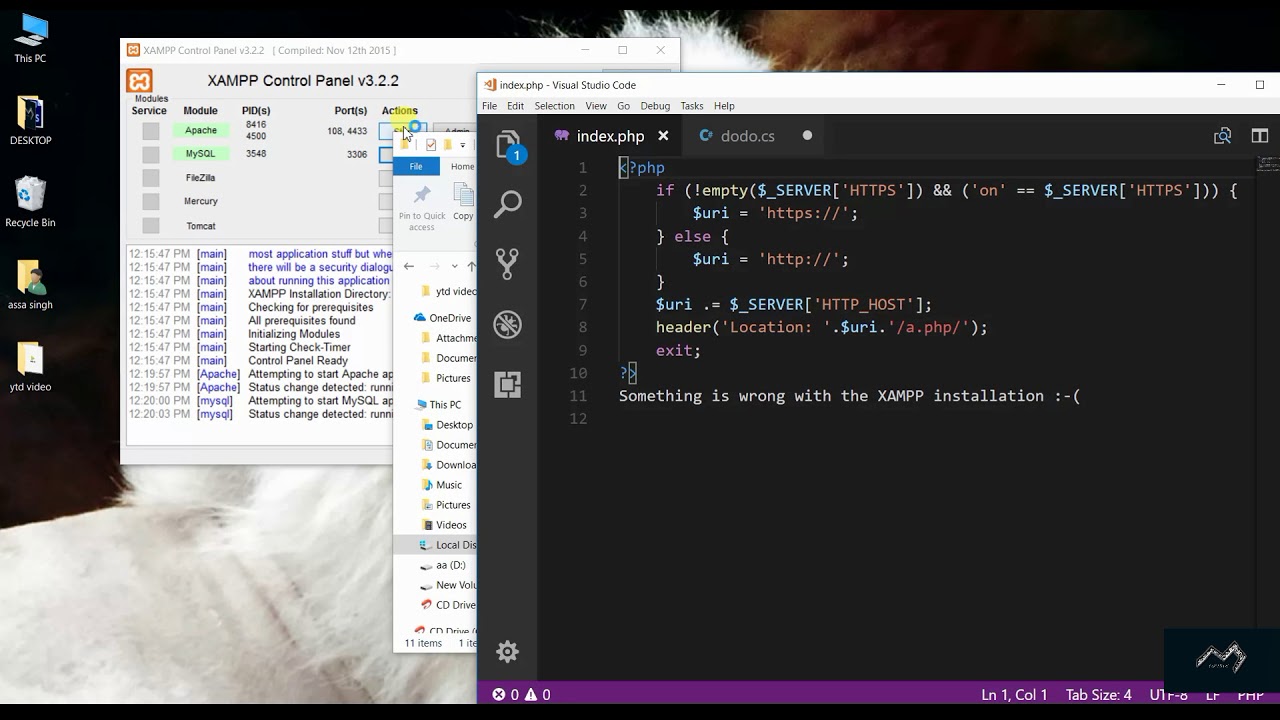Click UTF-8 encoding in status bar
The width and height of the screenshot is (1280, 720).
(x=1168, y=694)
